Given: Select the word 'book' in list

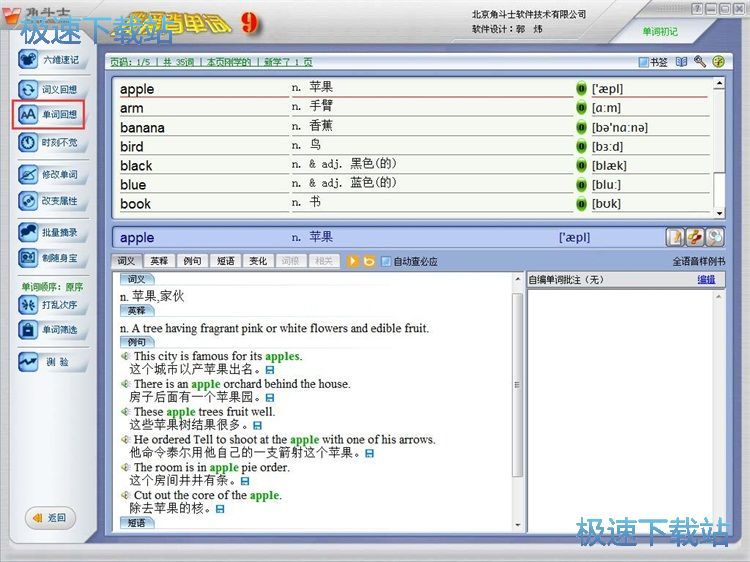Looking at the screenshot, I should tap(135, 204).
